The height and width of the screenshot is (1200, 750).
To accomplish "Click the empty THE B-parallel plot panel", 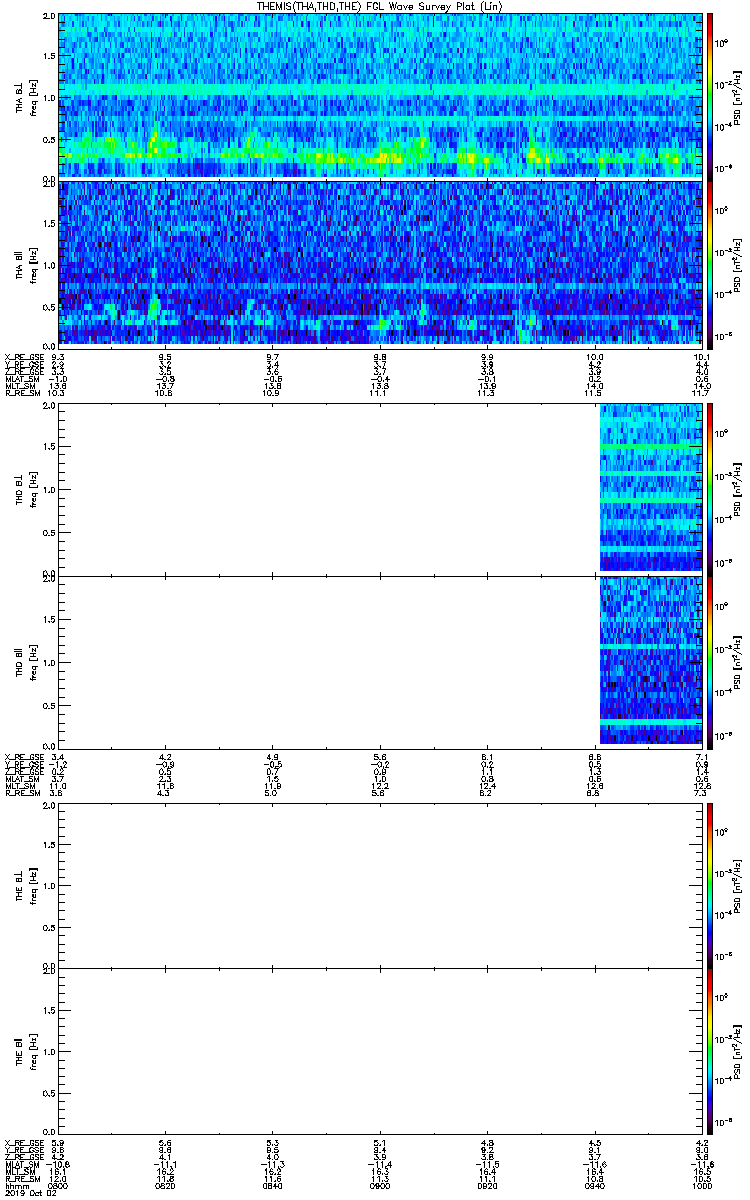I will pos(380,1051).
